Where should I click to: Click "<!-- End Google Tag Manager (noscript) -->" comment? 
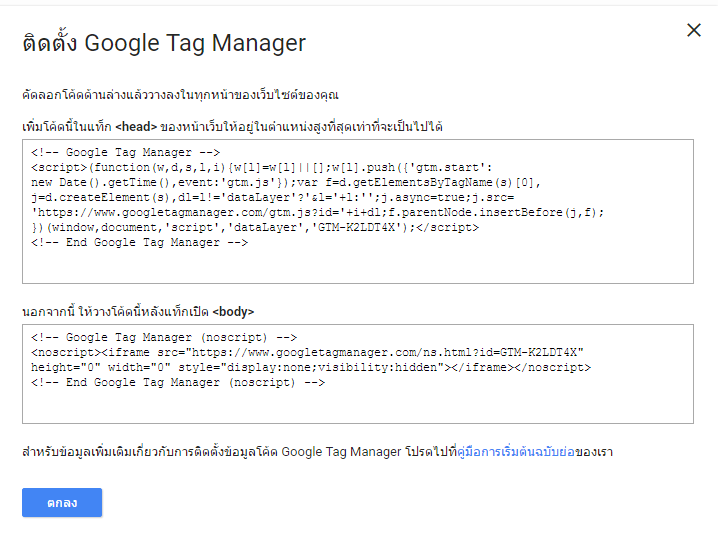(179, 382)
